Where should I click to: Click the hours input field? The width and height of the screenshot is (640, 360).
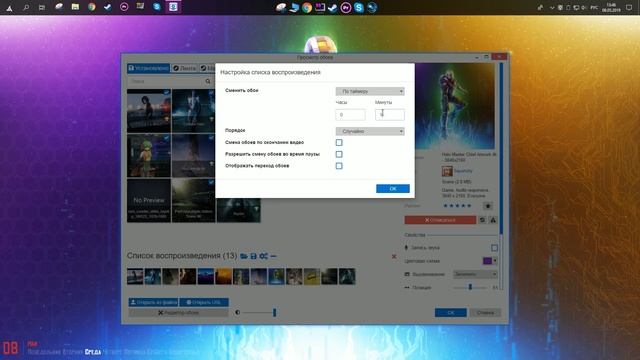pos(350,115)
